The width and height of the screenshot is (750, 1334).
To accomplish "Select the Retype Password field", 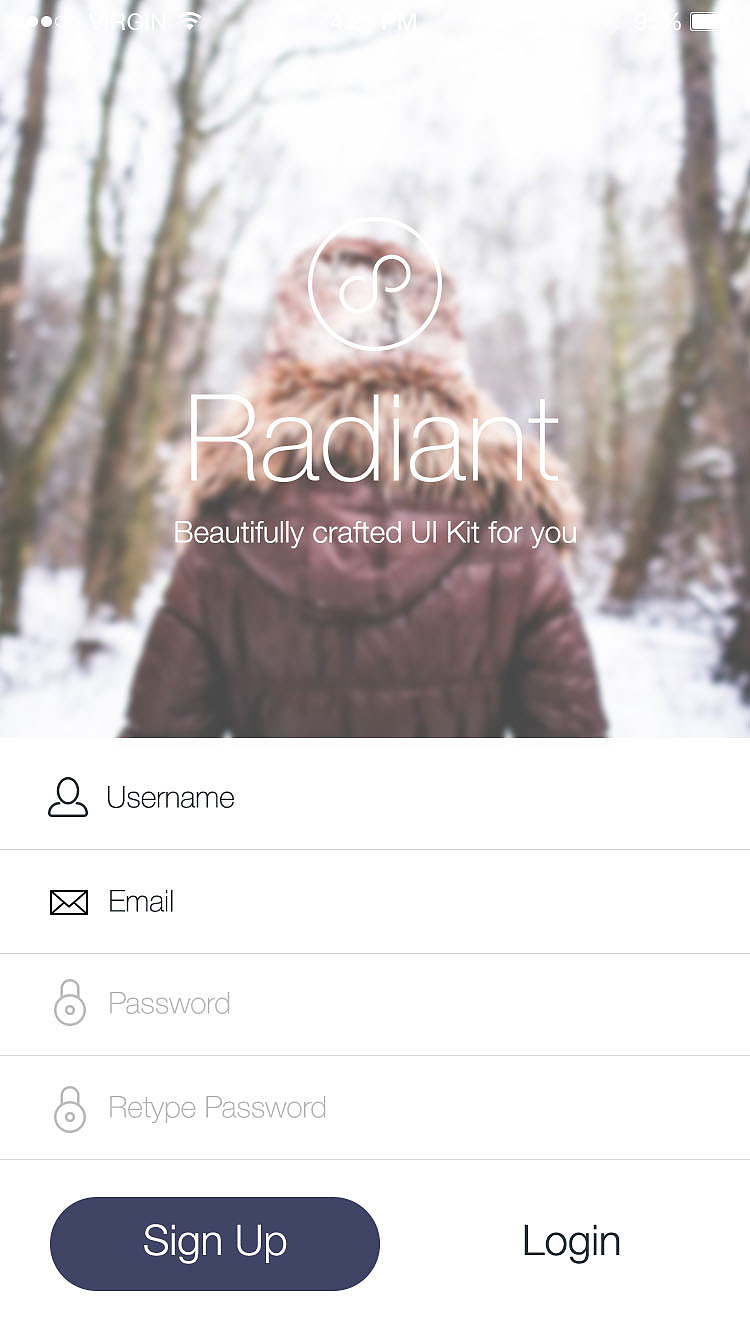I will point(375,1108).
